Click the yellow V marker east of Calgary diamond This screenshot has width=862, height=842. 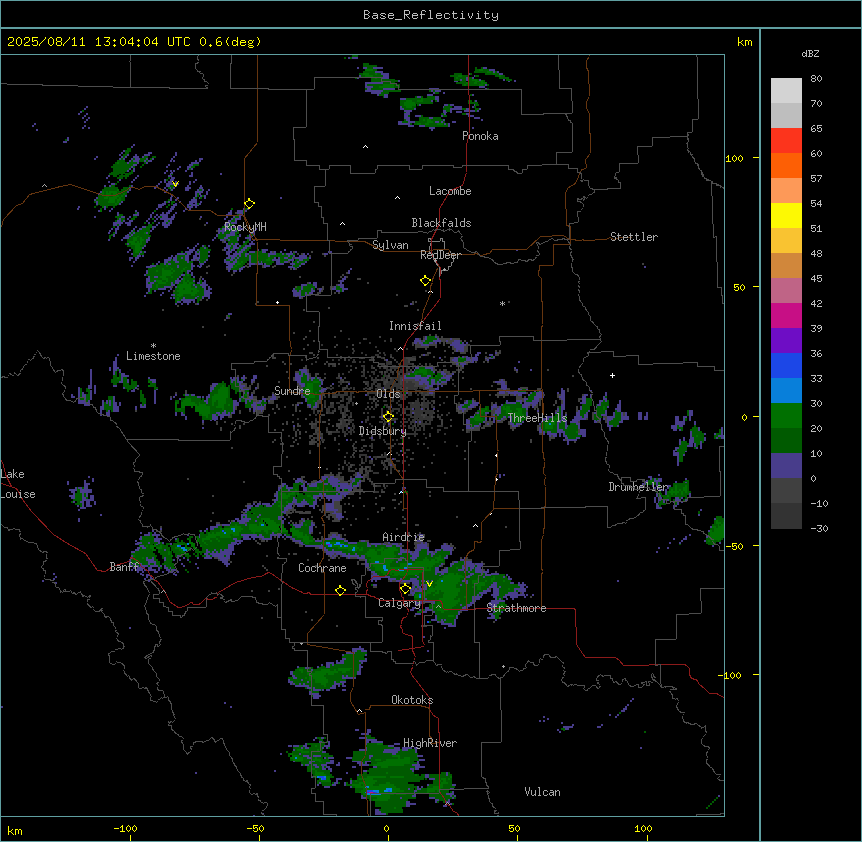[x=429, y=584]
